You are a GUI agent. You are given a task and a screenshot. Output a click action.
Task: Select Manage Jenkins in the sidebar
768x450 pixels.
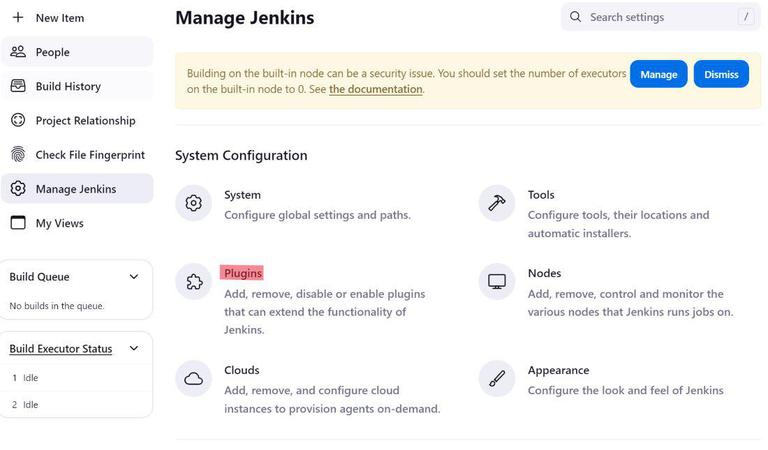coord(75,189)
